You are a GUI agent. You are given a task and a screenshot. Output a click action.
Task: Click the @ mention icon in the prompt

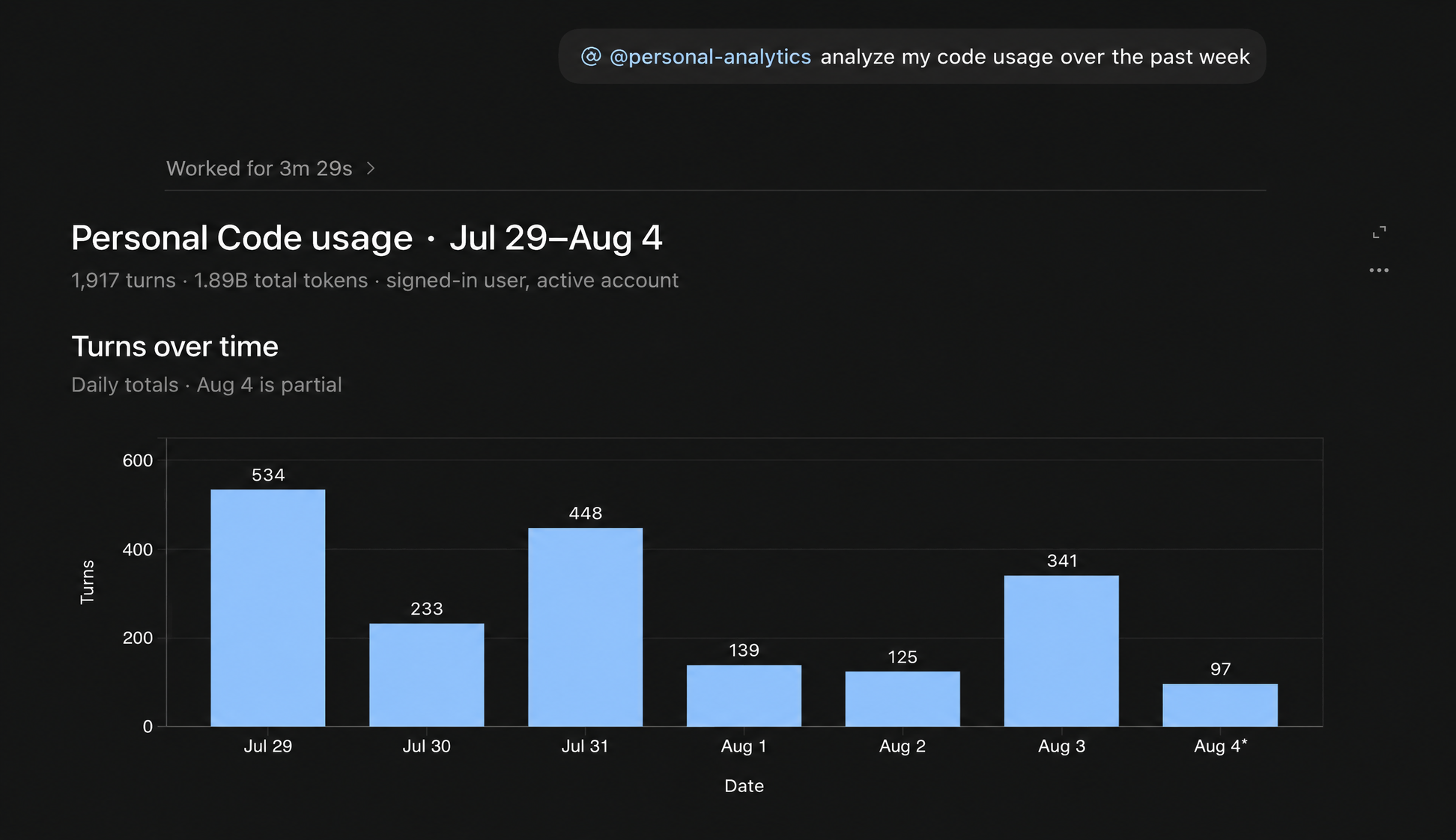(591, 56)
